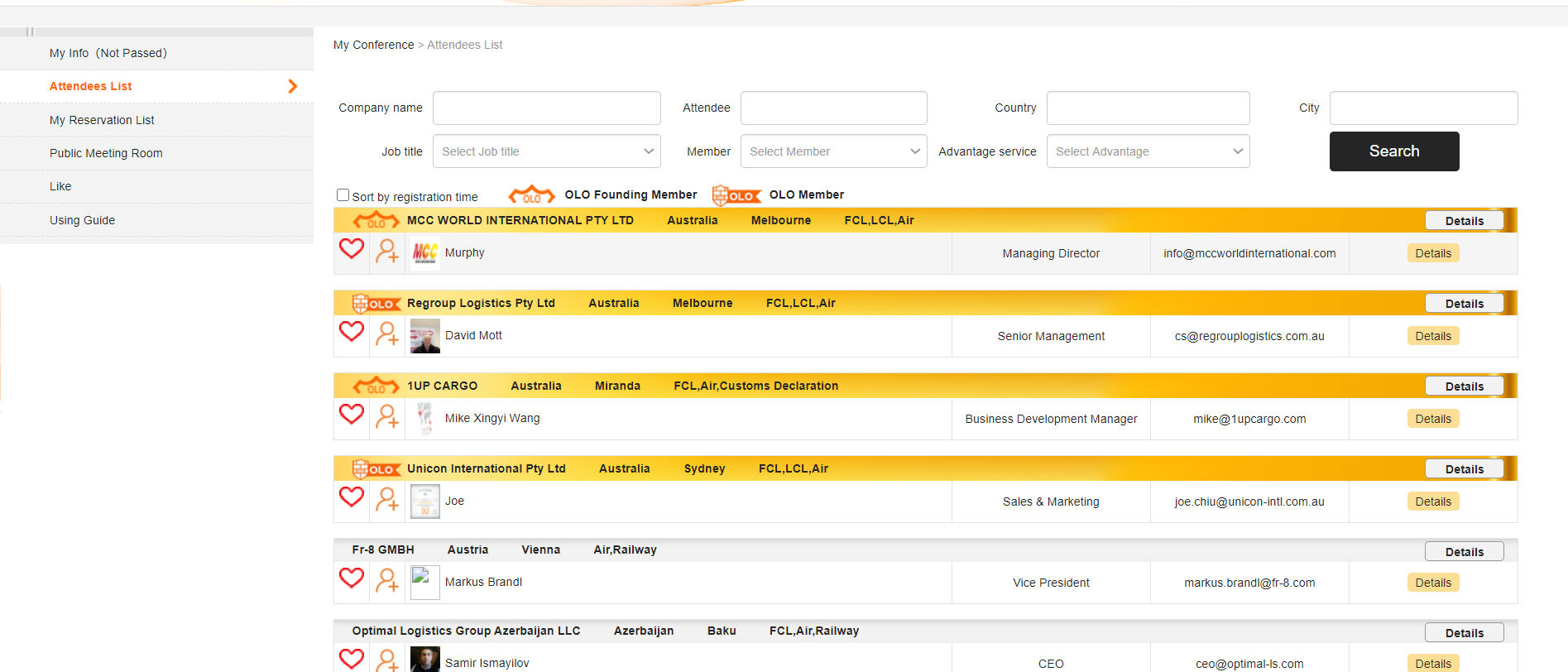Open yellow Details for Samir Ismayilov

[1433, 663]
